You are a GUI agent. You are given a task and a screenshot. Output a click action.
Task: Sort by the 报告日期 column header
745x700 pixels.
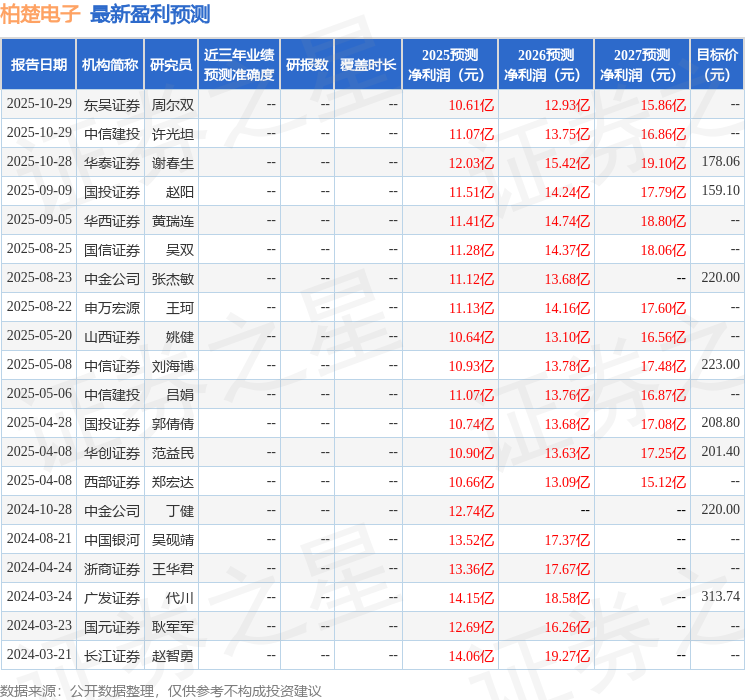(x=38, y=64)
